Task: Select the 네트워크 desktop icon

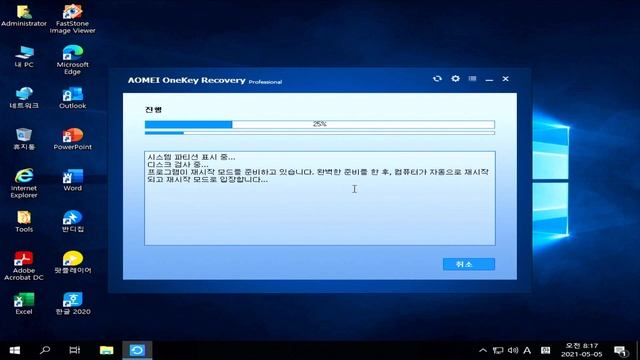Action: tap(24, 98)
